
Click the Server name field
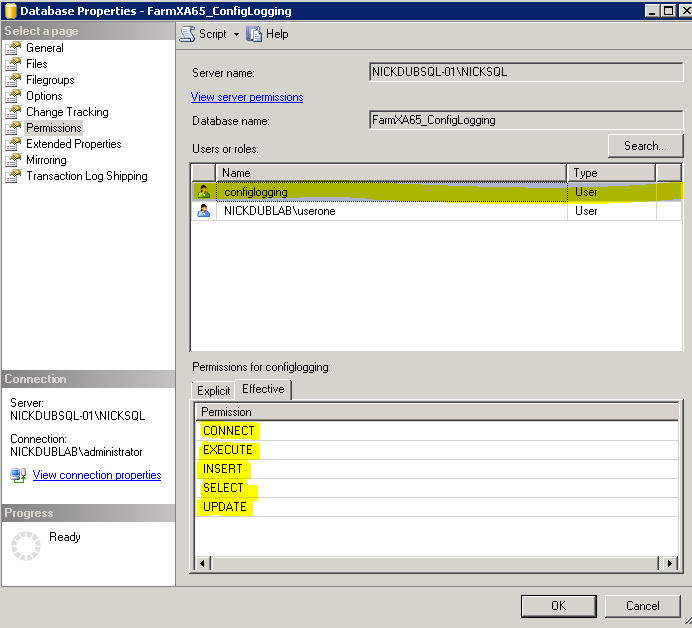(526, 72)
